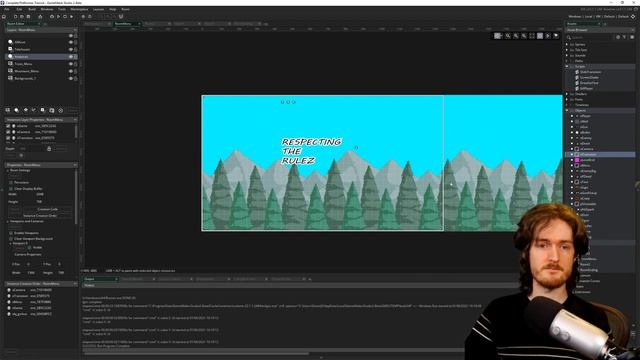Fit the room to the canvas view

click(532, 36)
